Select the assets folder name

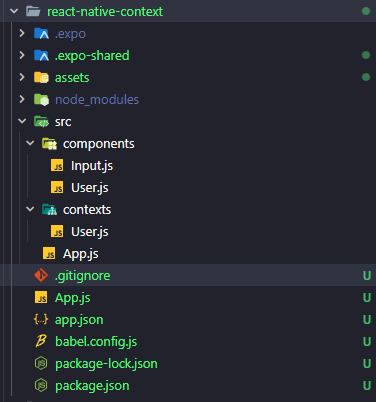tap(72, 78)
